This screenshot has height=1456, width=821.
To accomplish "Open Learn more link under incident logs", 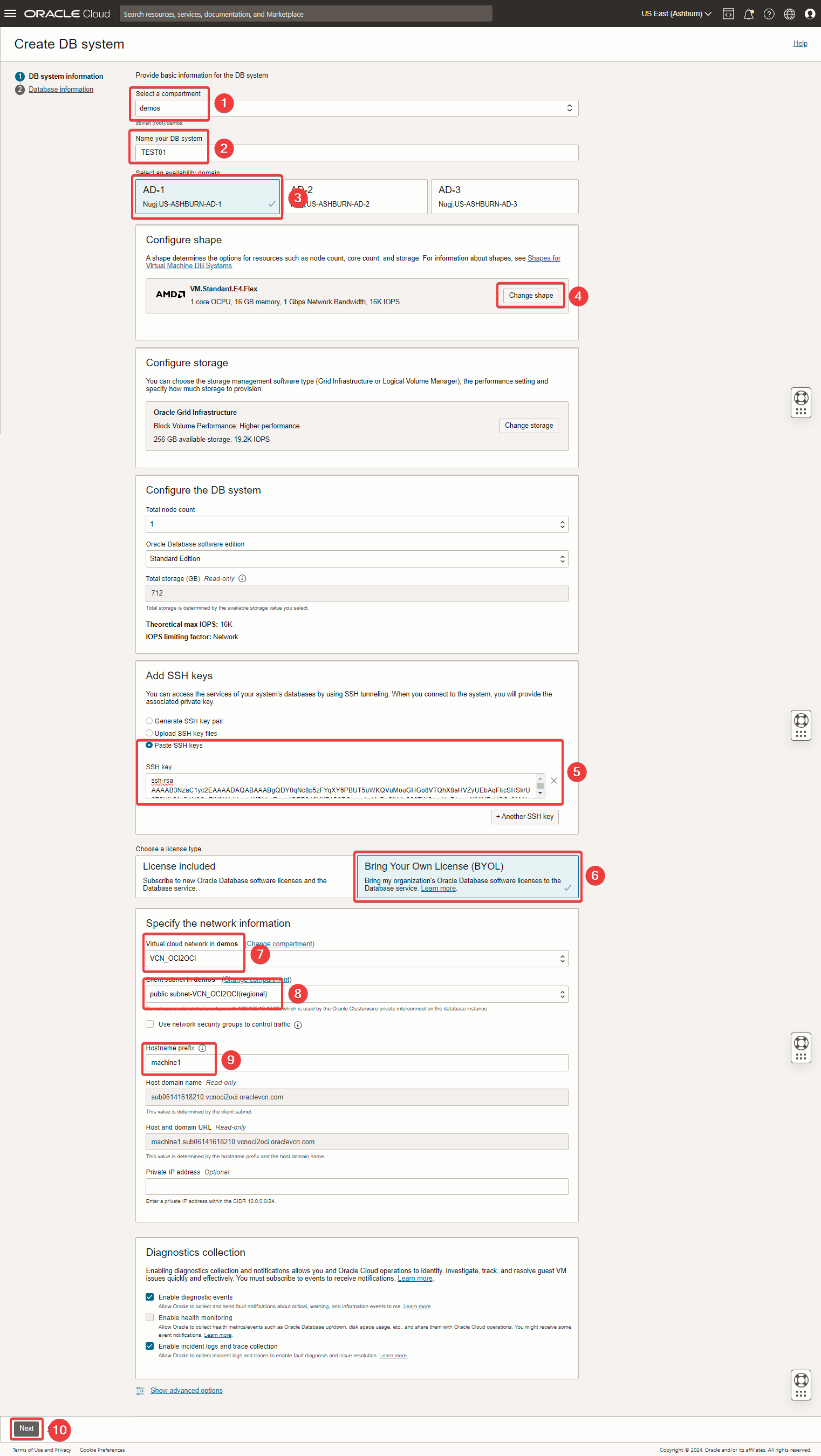I will 393,1356.
